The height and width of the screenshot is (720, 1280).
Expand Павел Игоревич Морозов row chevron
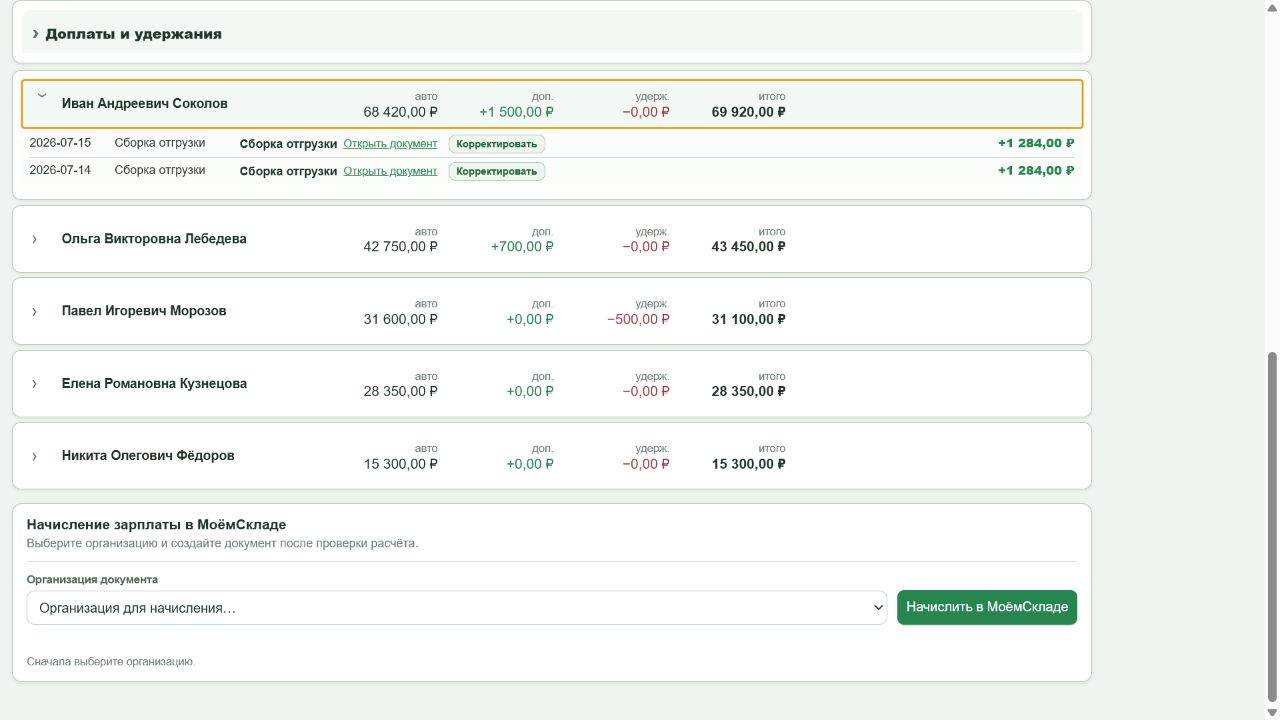click(x=34, y=311)
